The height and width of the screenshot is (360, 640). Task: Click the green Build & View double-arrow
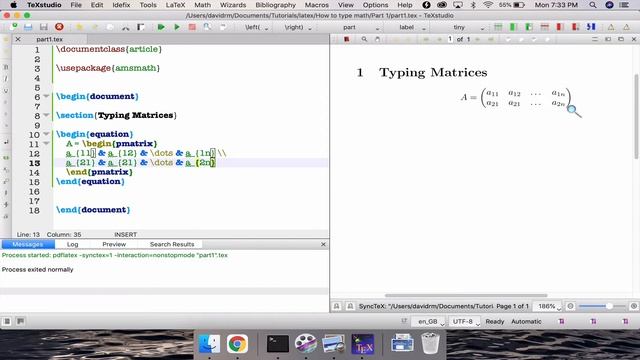coord(161,27)
